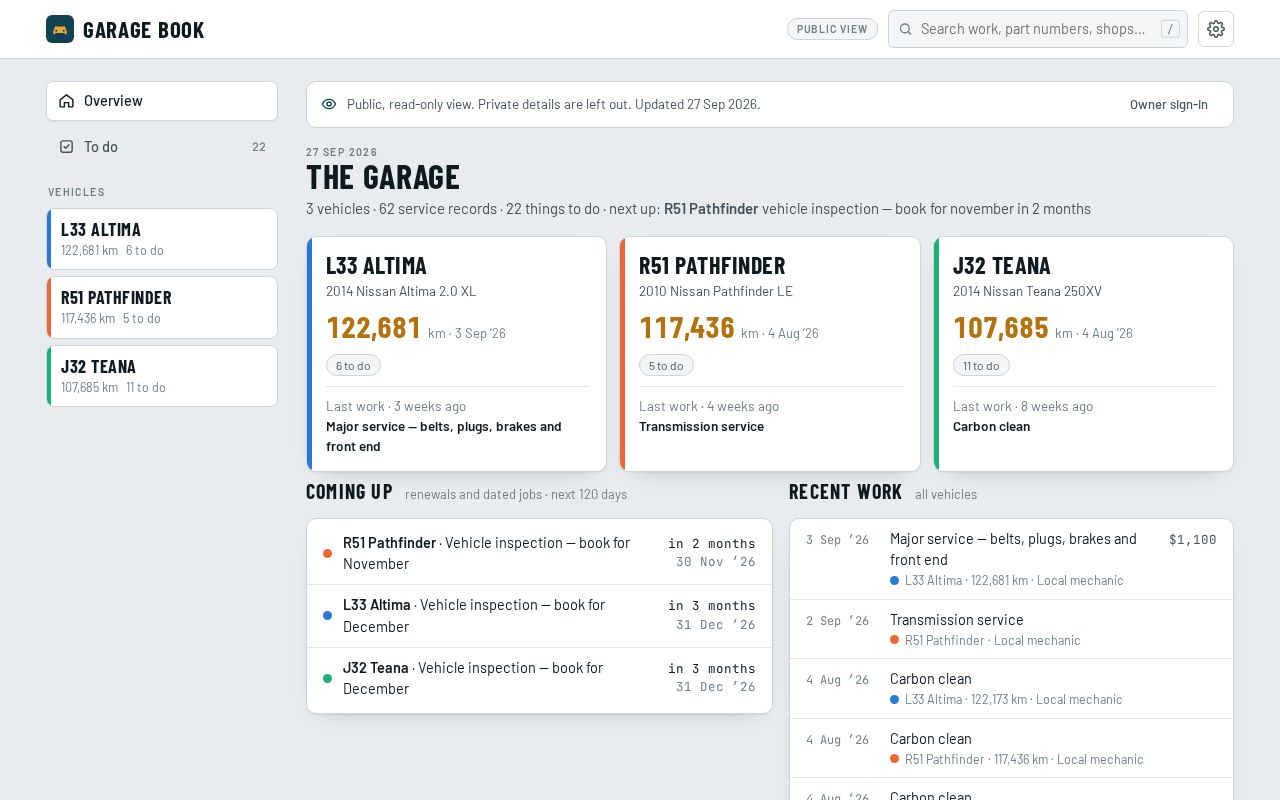
Task: Open the To do sidebar item
Action: pos(162,147)
